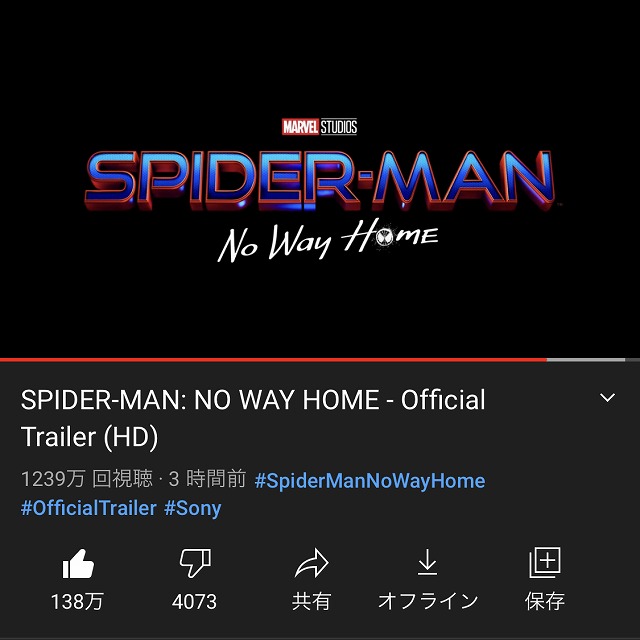Tap the Spider-Man video player area

320,179
